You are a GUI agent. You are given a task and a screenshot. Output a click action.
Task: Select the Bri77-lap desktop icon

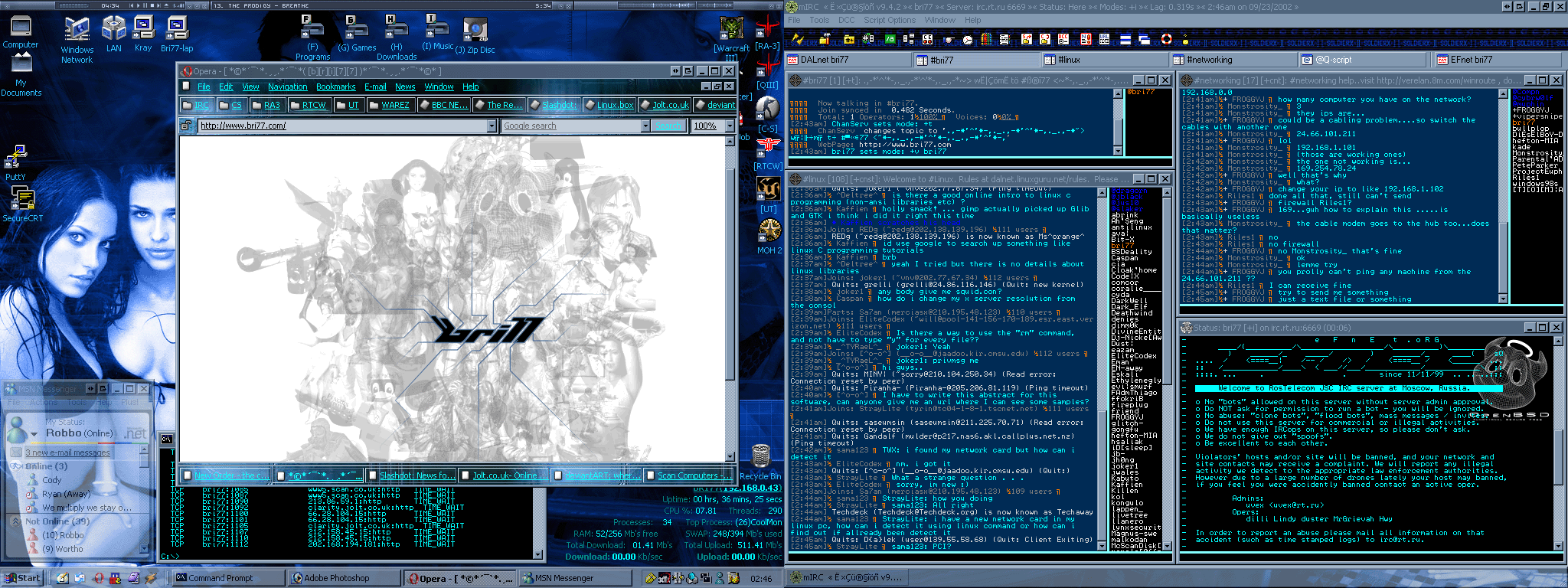pos(177,34)
